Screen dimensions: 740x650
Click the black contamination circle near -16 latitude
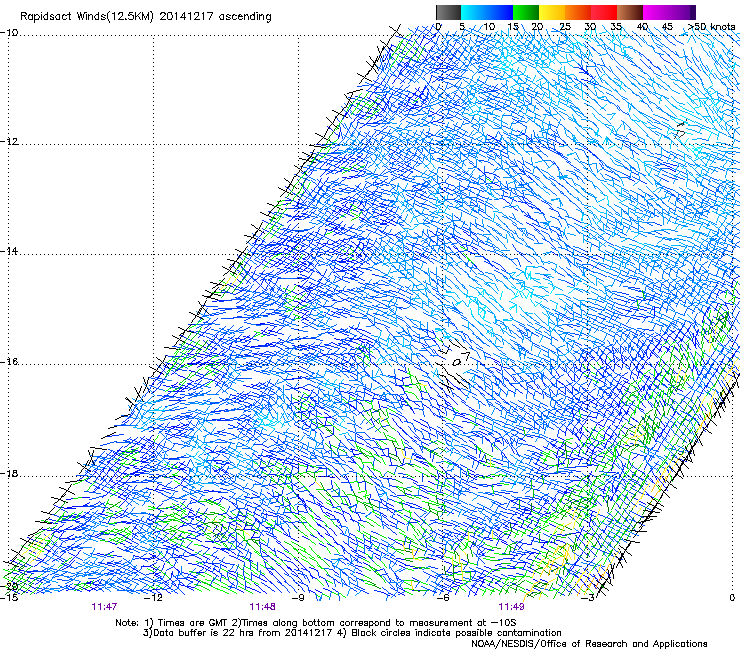click(456, 363)
